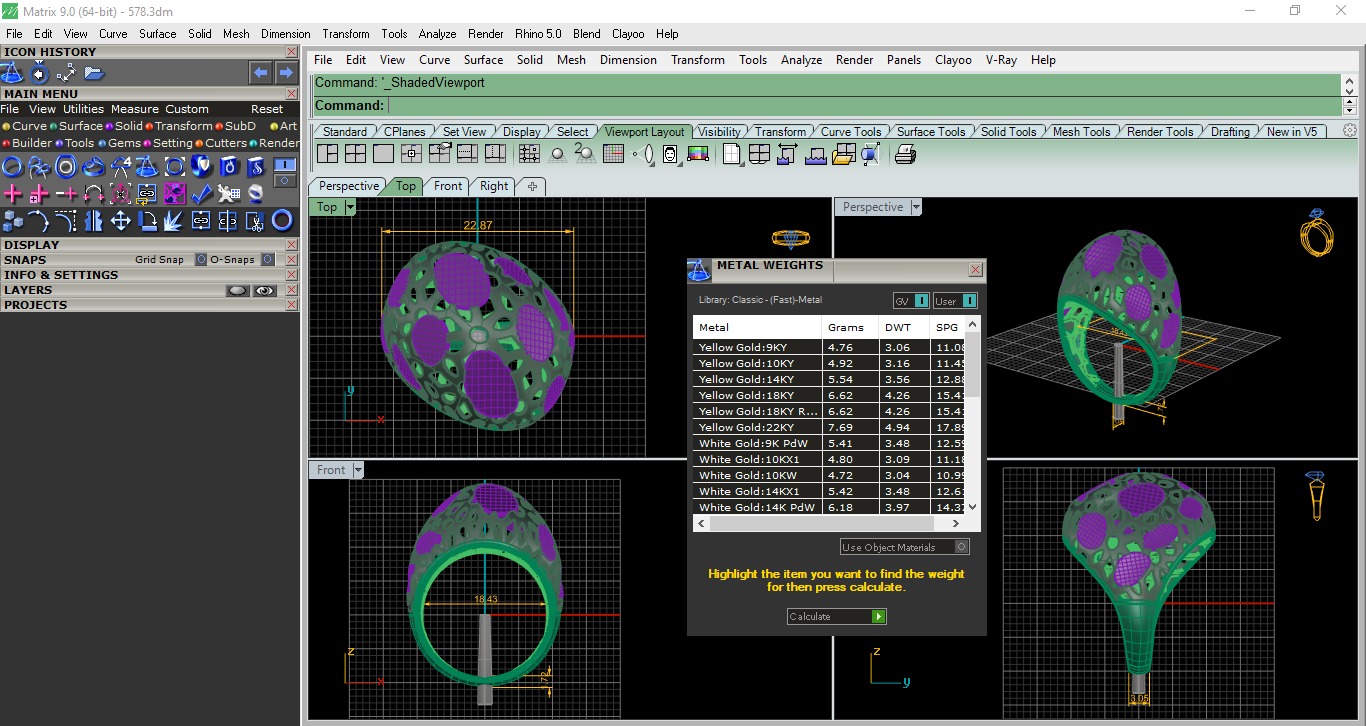The image size is (1366, 726).
Task: Click Reset in the Main Menu
Action: (267, 109)
